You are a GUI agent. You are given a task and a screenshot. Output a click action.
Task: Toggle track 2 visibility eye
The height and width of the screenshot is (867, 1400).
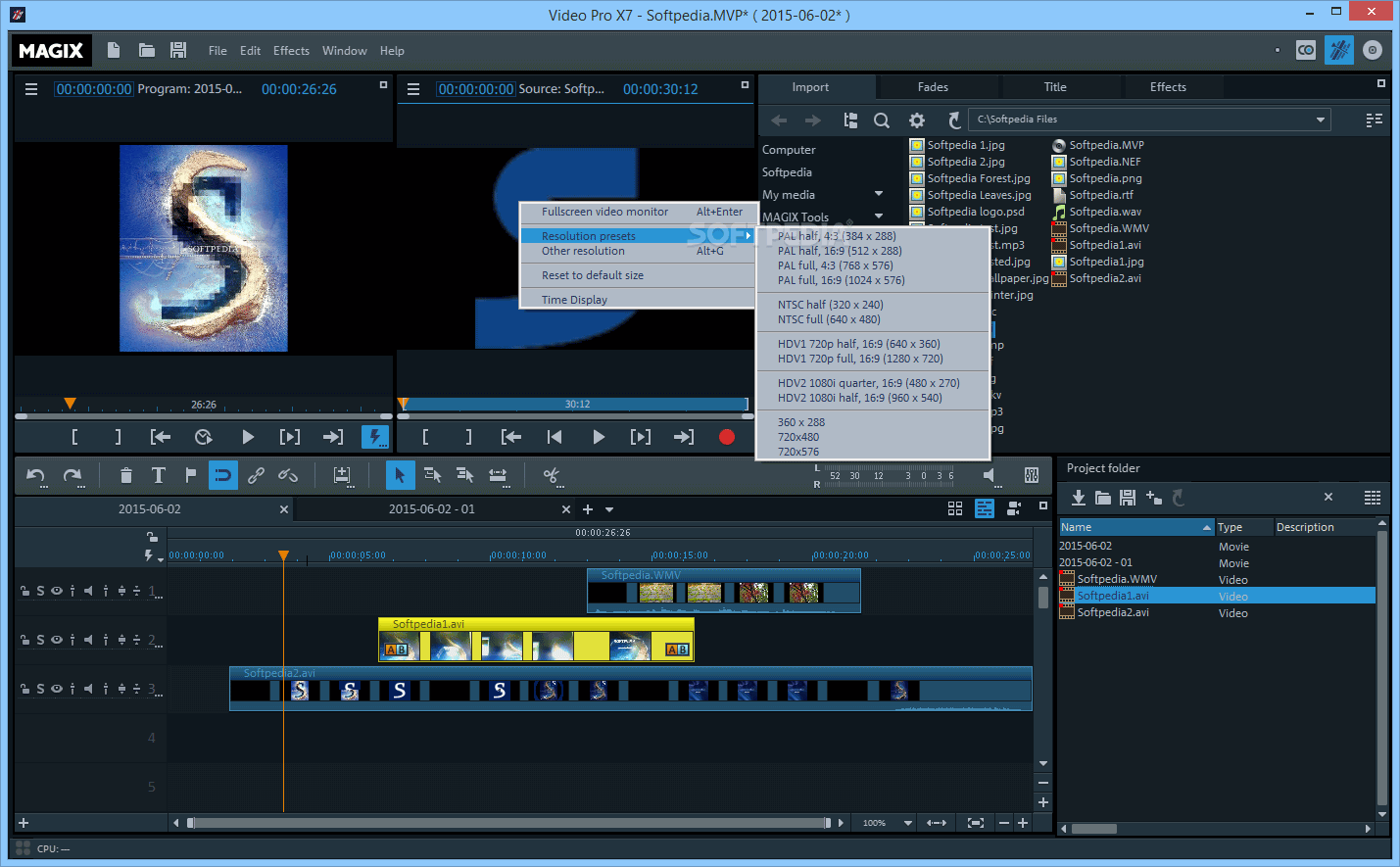click(x=57, y=640)
